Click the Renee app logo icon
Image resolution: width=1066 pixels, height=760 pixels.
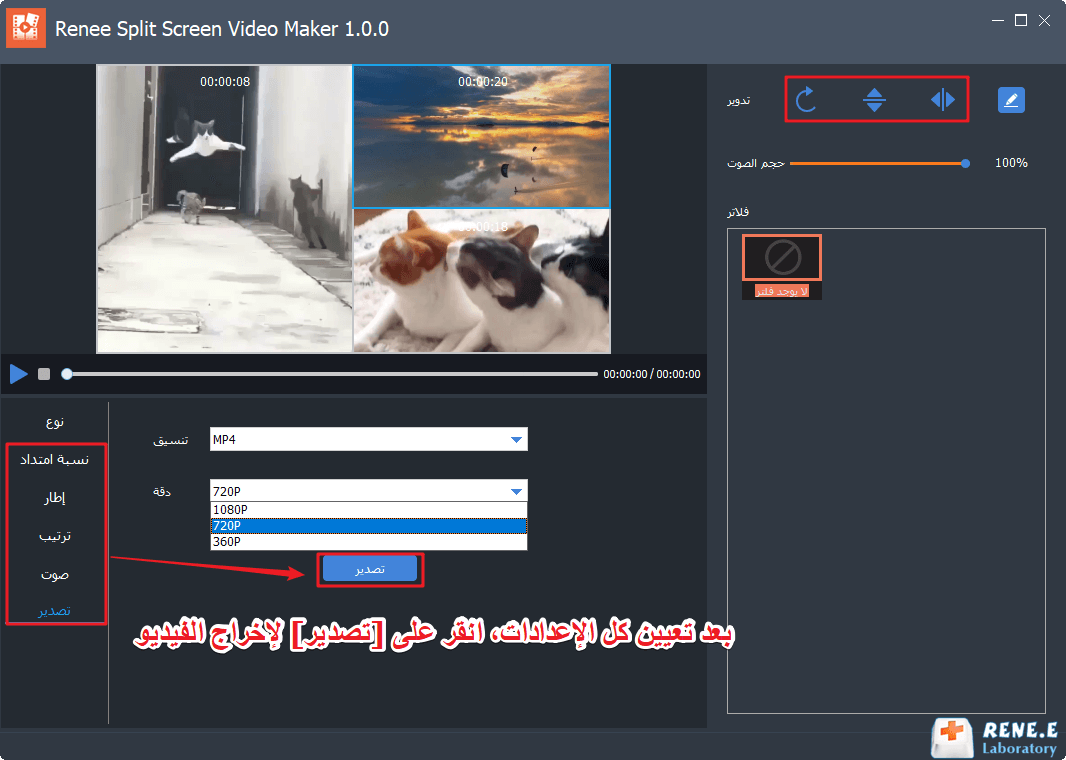point(26,28)
